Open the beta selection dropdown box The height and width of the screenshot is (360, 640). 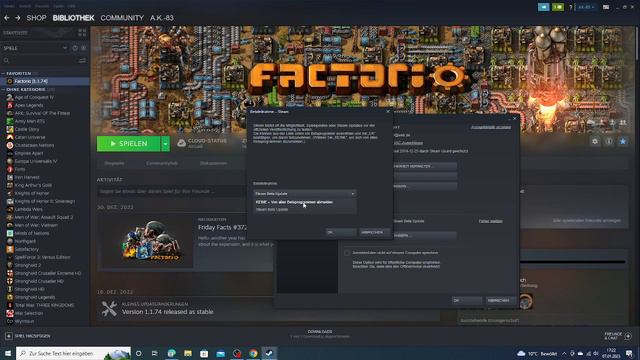click(304, 193)
